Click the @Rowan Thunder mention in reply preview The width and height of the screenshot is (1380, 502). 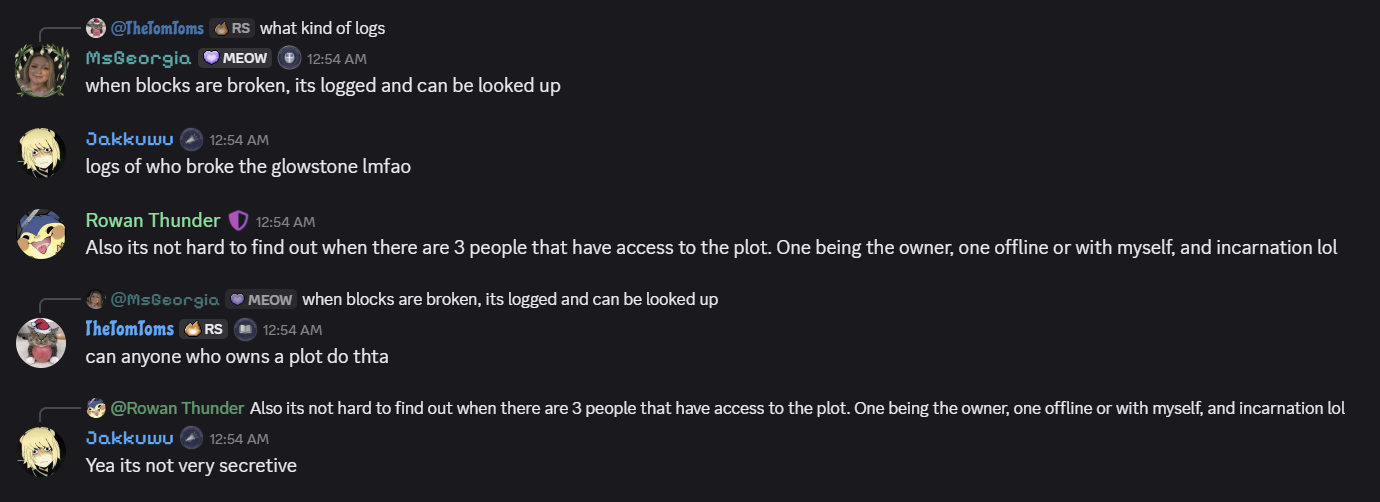pos(177,408)
